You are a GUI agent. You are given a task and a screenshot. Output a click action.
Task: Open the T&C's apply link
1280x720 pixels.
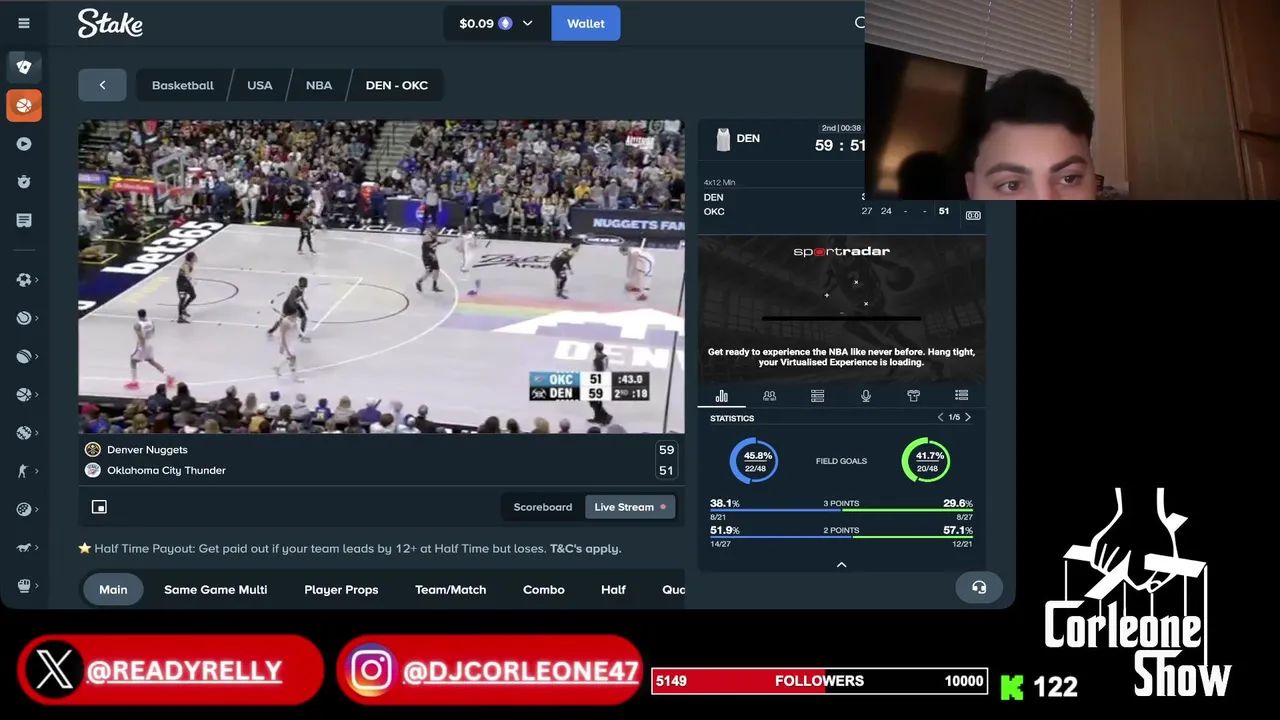click(585, 548)
